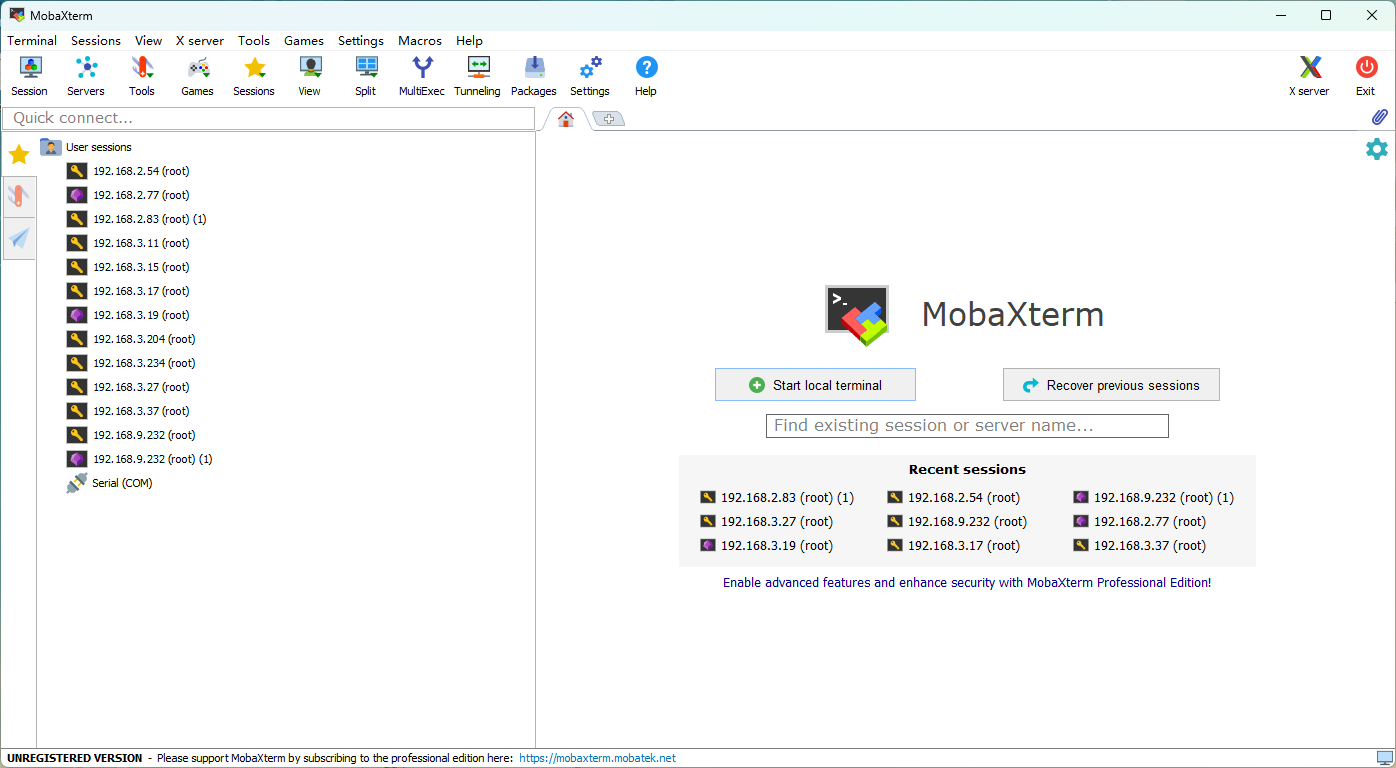The height and width of the screenshot is (768, 1396).
Task: Open recent session 192.168.2.54 (root)
Action: point(954,497)
